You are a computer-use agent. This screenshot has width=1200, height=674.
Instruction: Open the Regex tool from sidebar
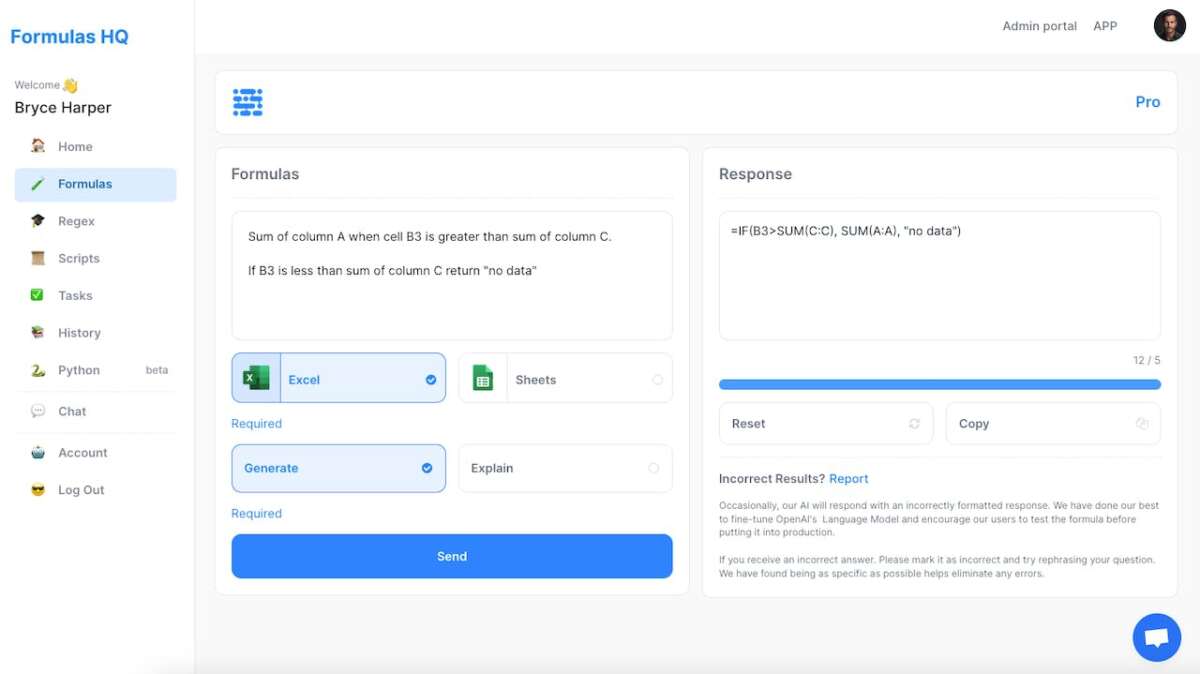75,221
